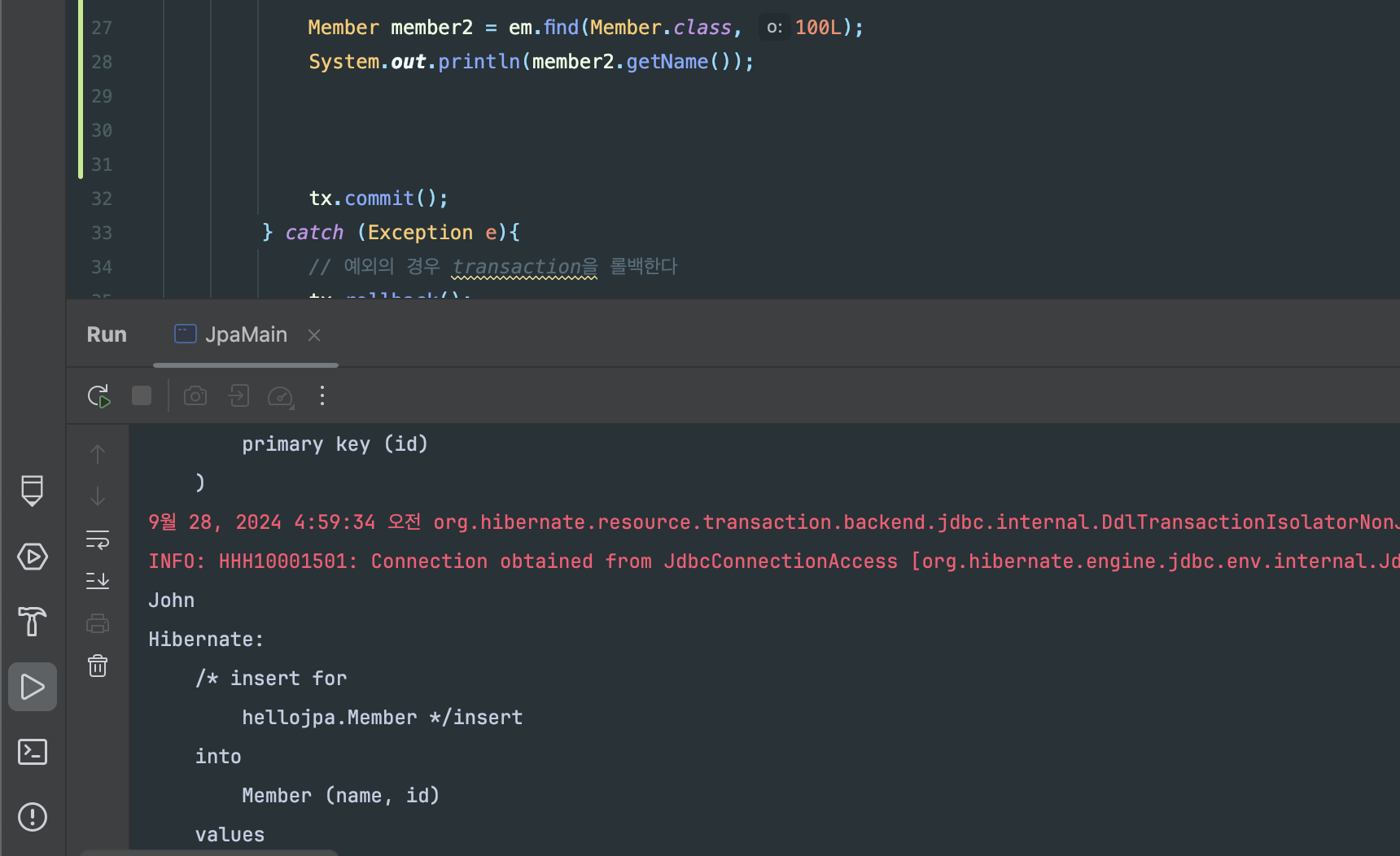
Task: Toggle scroll to end of console
Action: [x=98, y=581]
